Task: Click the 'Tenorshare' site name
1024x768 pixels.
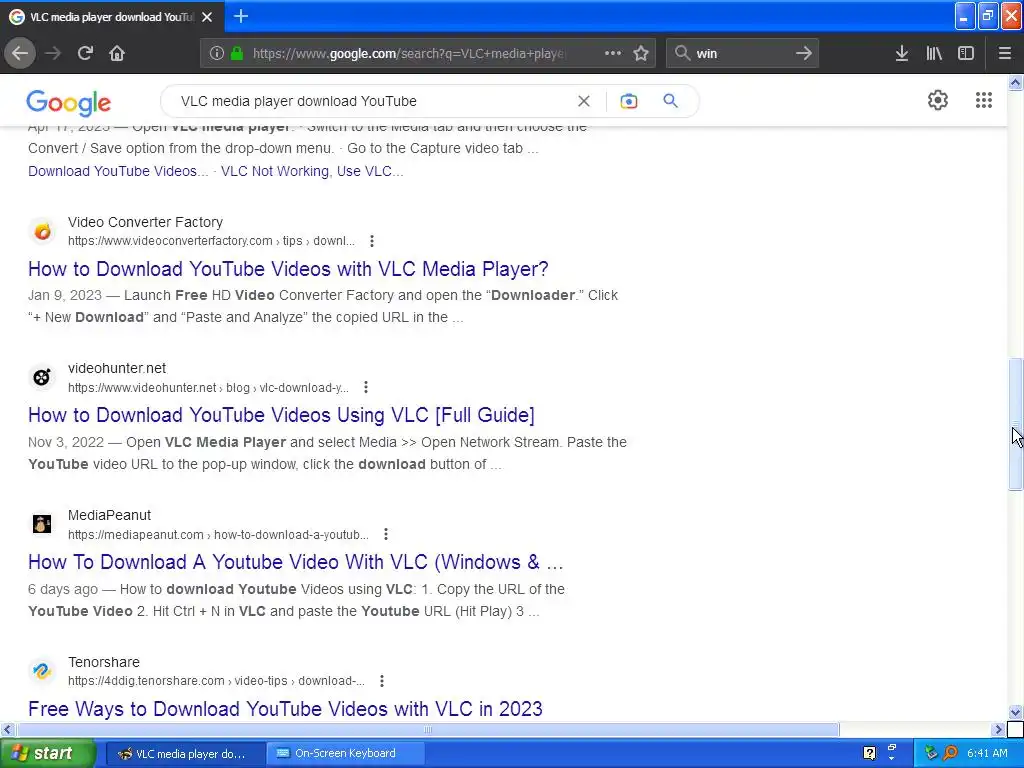Action: coord(104,662)
